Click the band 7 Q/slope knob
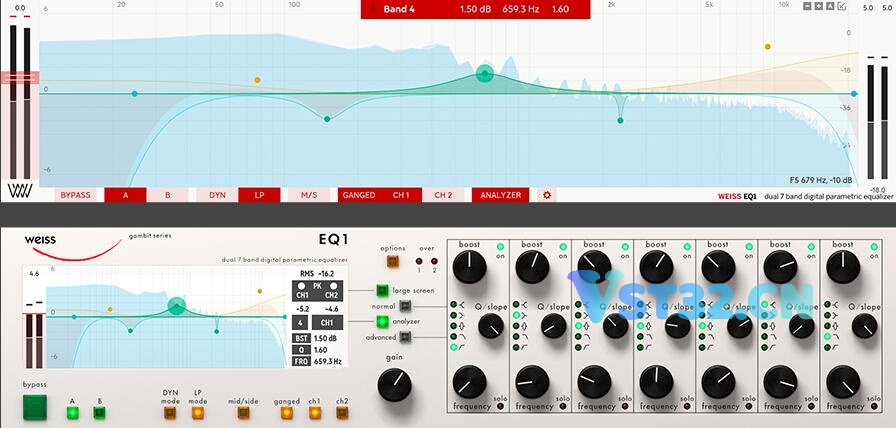The image size is (896, 428). pyautogui.click(x=864, y=326)
